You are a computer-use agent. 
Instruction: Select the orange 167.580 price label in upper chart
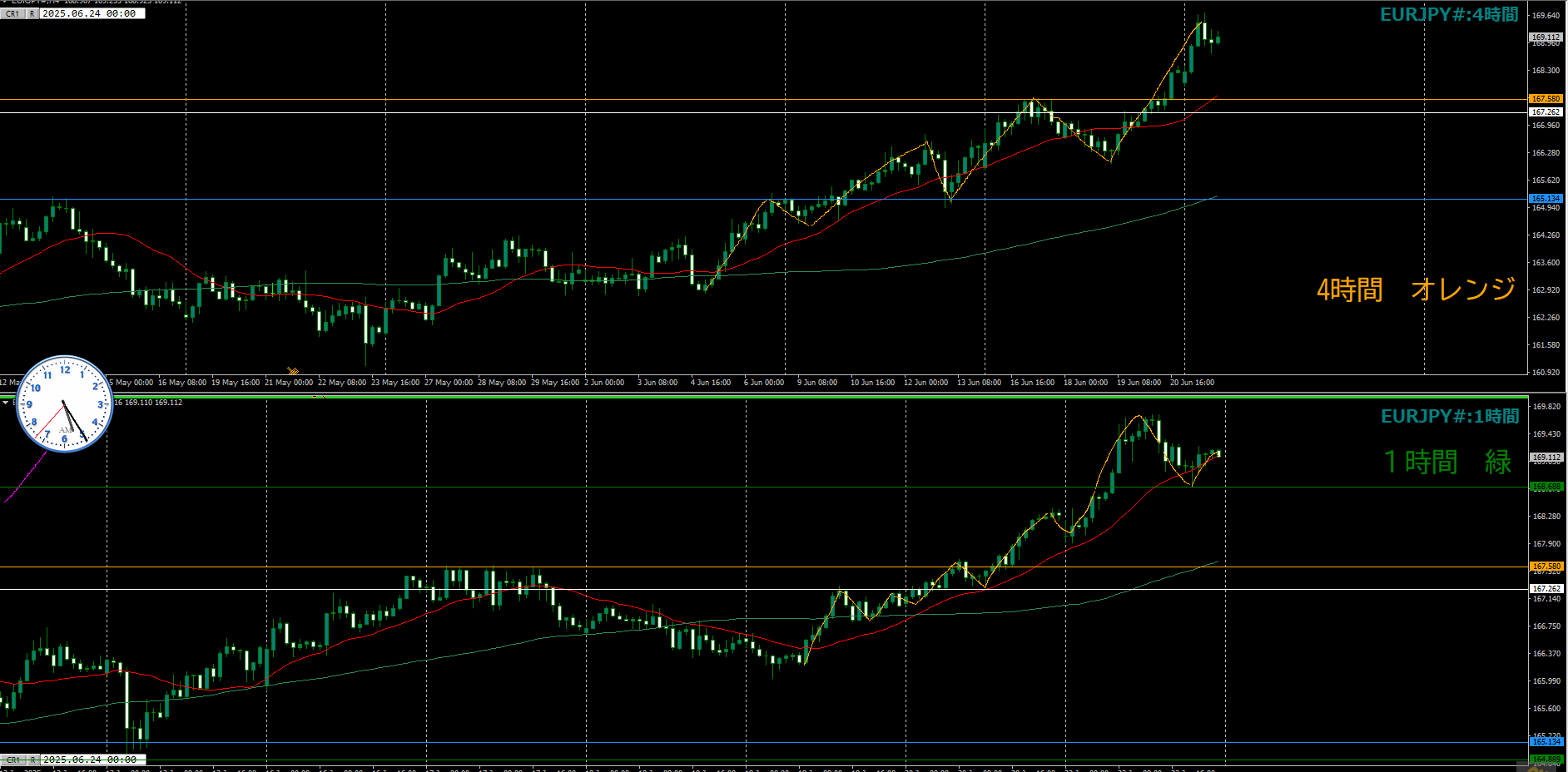tap(1546, 99)
